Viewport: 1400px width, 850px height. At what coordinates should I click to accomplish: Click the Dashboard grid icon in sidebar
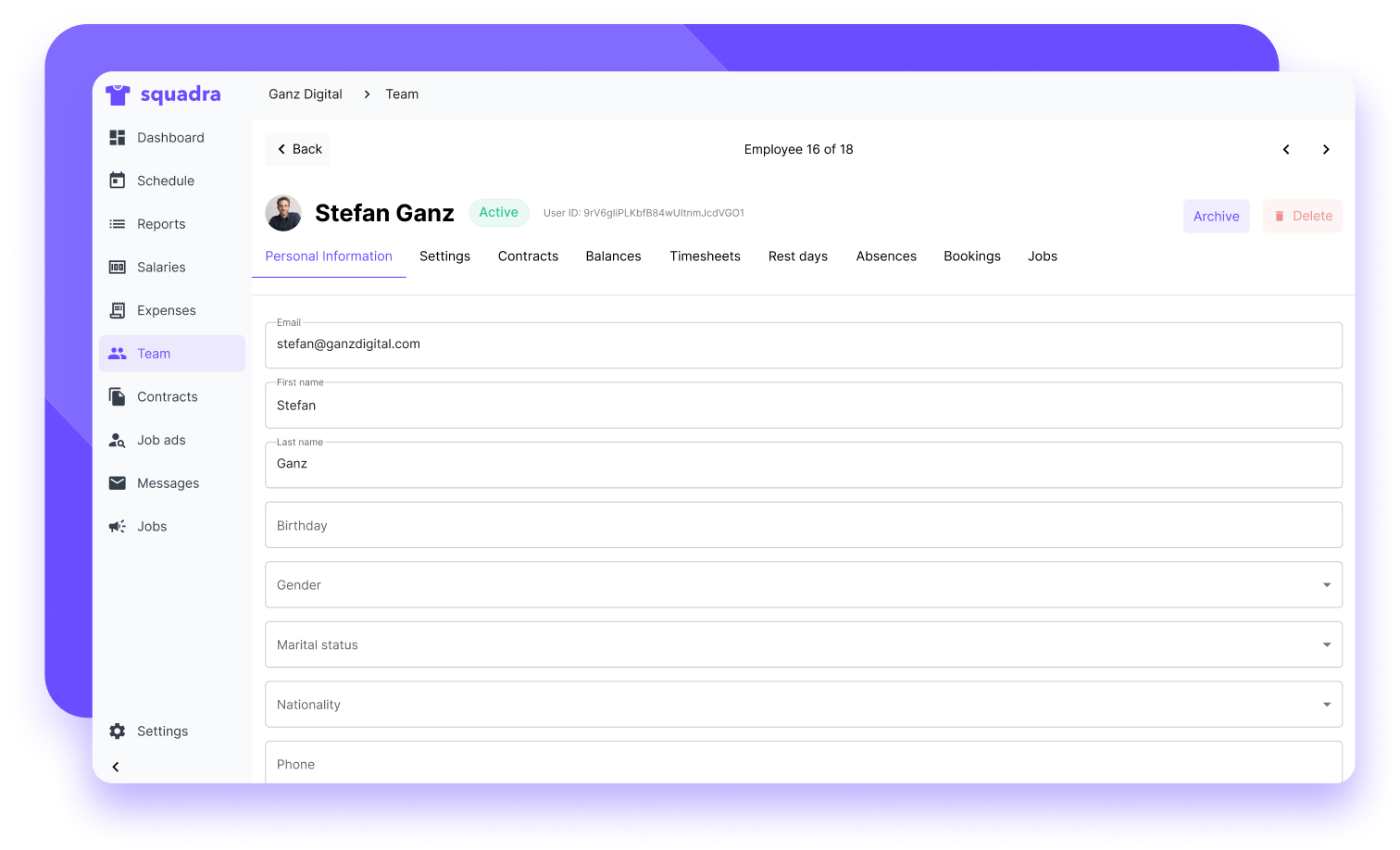[118, 138]
